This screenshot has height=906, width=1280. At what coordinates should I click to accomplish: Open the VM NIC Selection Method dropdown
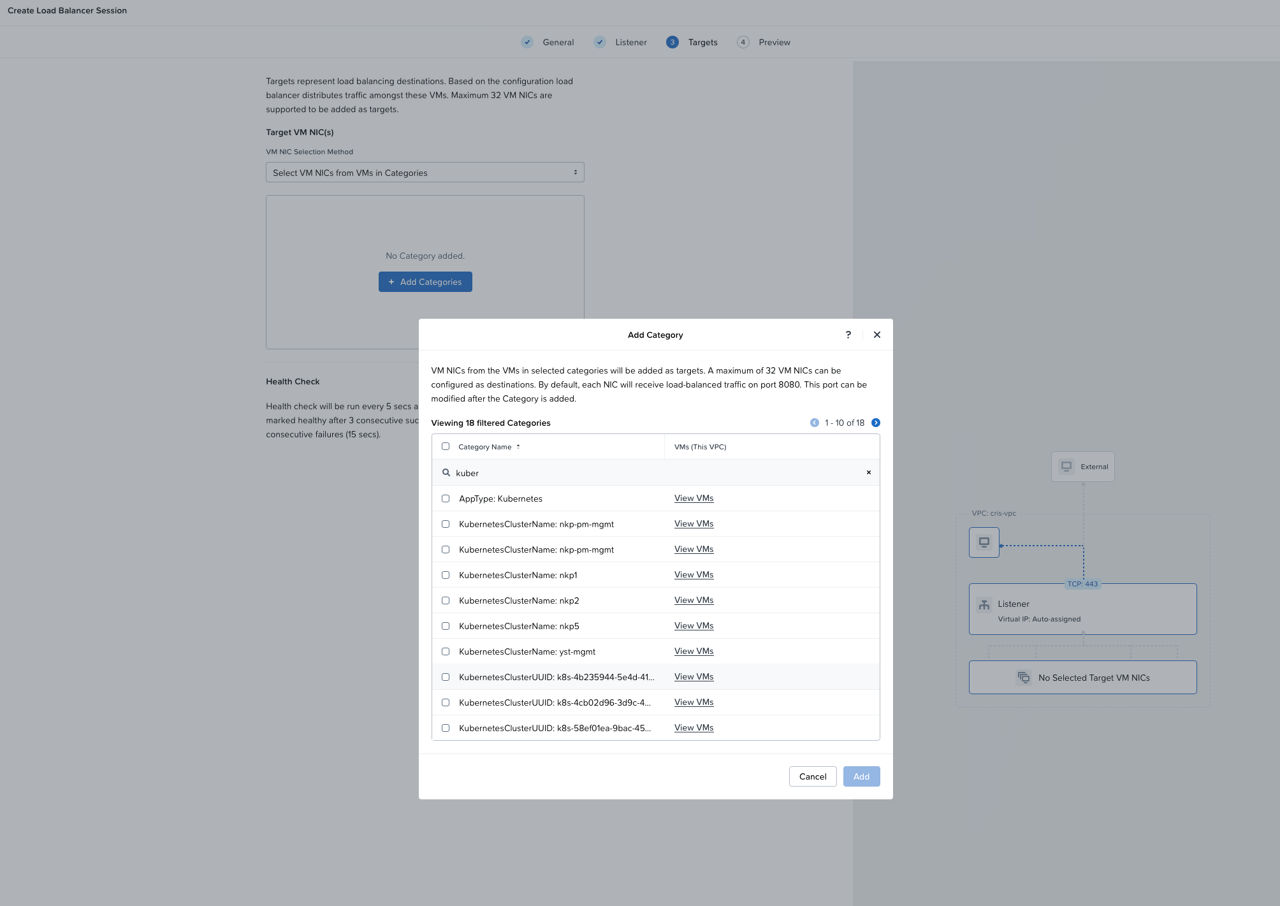[x=425, y=173]
